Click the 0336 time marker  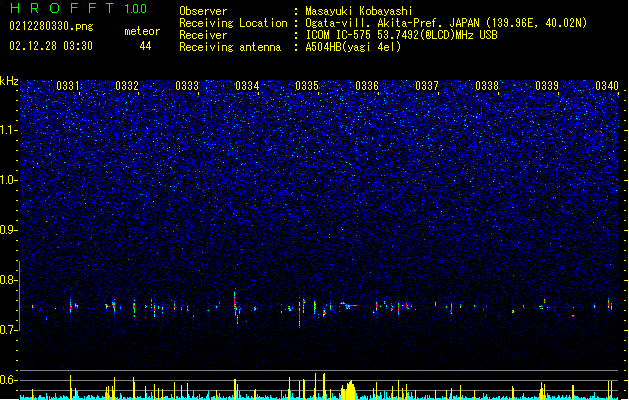[x=367, y=86]
